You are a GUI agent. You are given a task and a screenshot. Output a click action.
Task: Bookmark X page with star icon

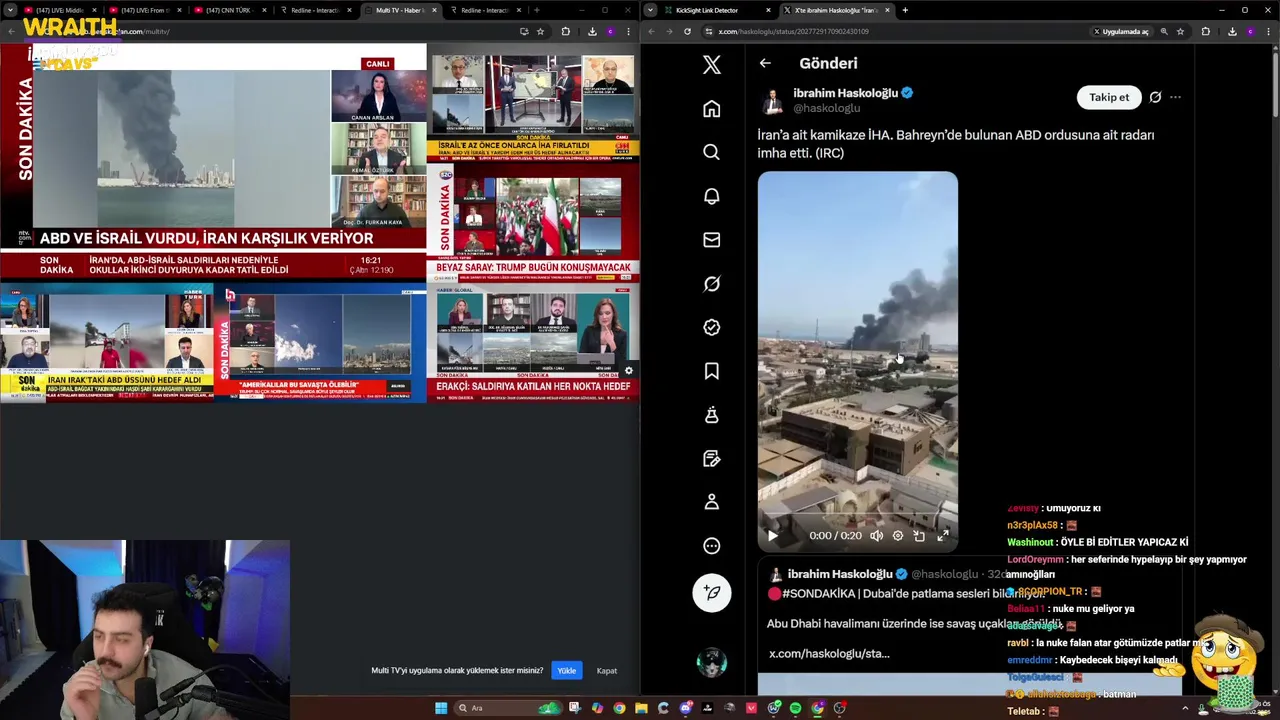1180,31
